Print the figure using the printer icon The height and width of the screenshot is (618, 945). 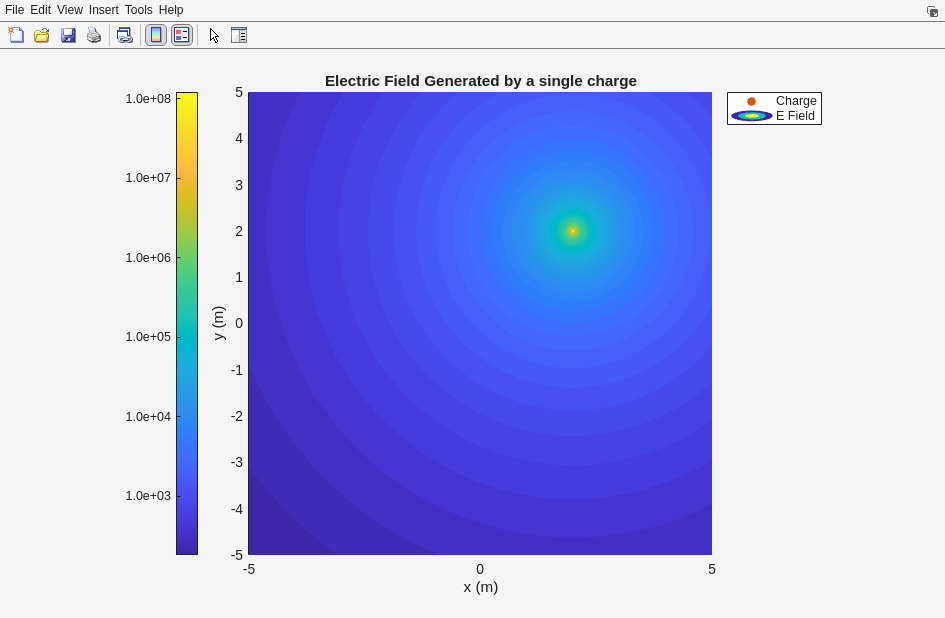pos(94,35)
